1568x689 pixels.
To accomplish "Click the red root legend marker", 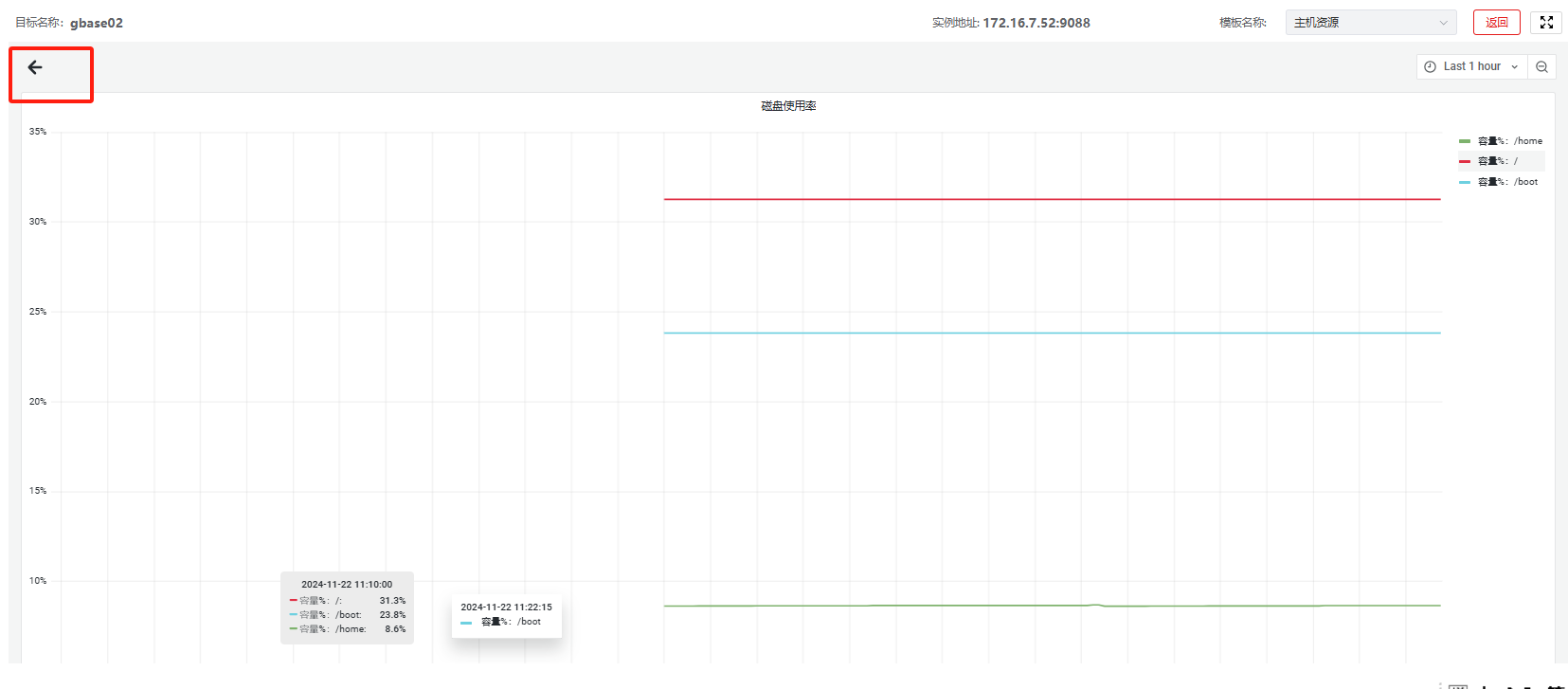I will point(1465,161).
